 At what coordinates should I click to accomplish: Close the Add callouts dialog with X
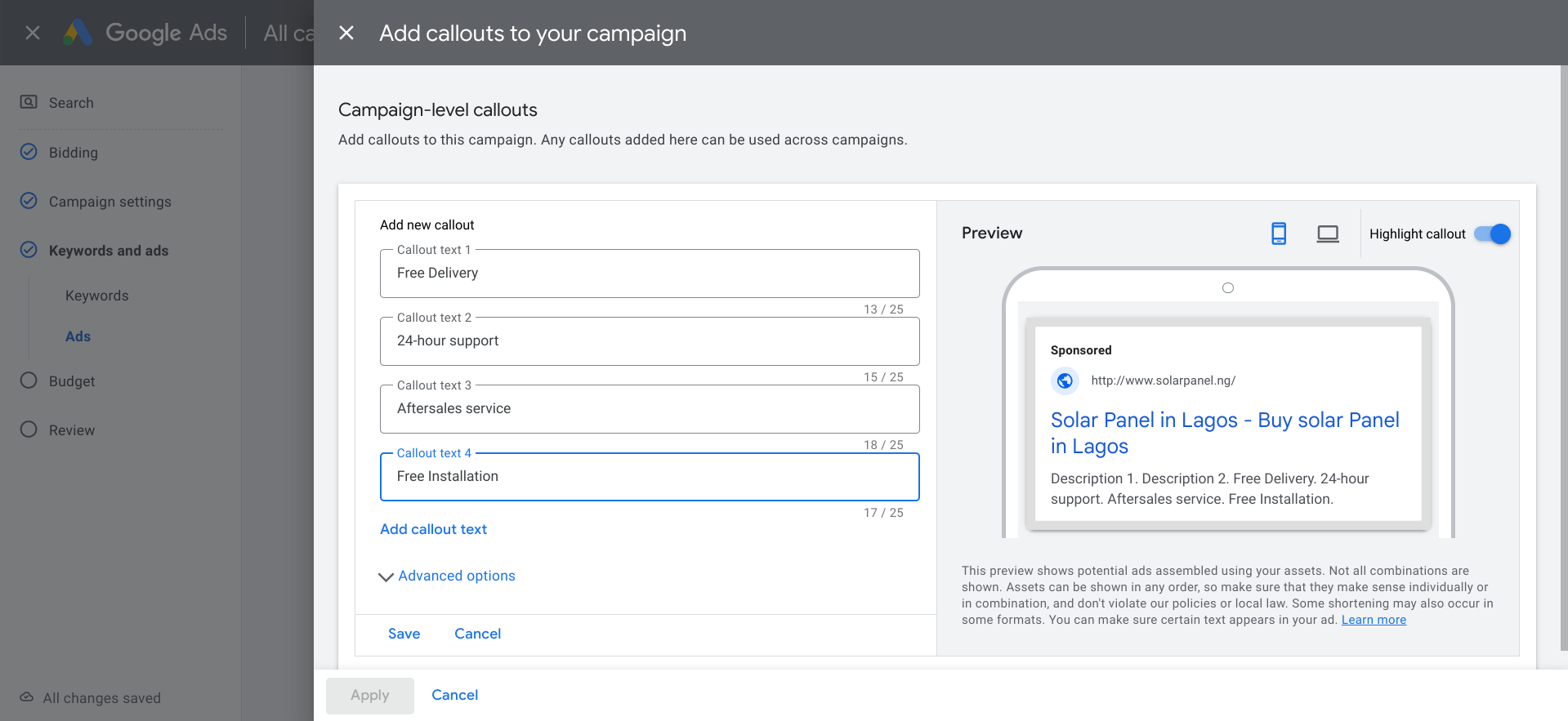coord(346,33)
